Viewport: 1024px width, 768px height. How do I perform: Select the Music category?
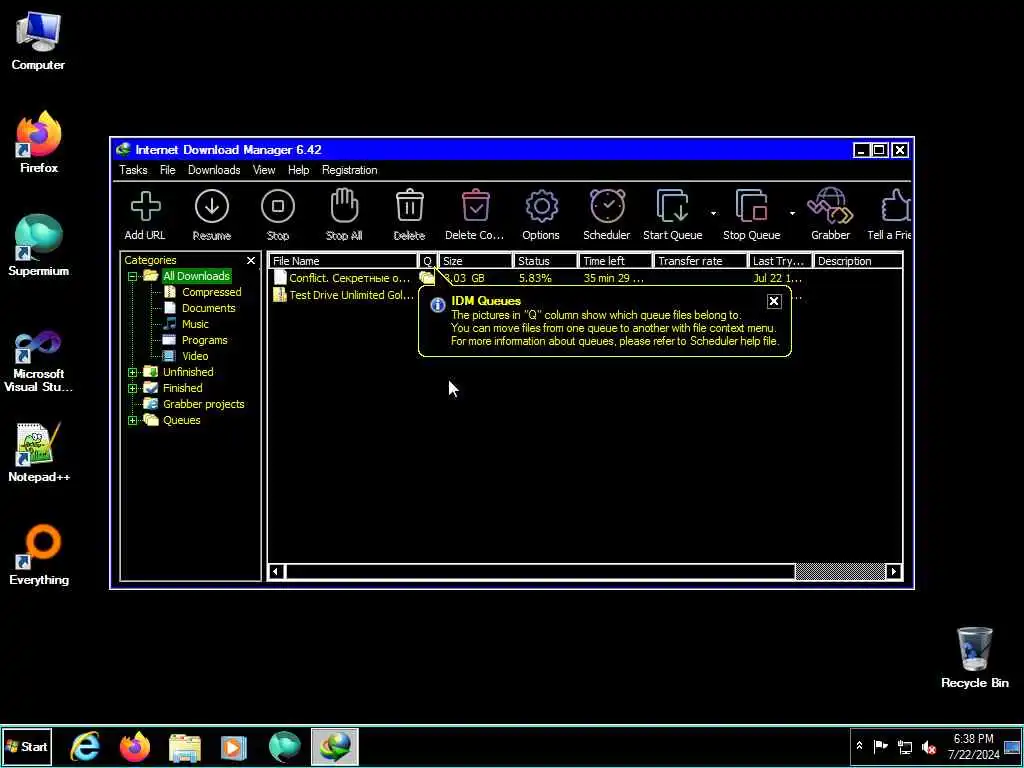coord(195,324)
